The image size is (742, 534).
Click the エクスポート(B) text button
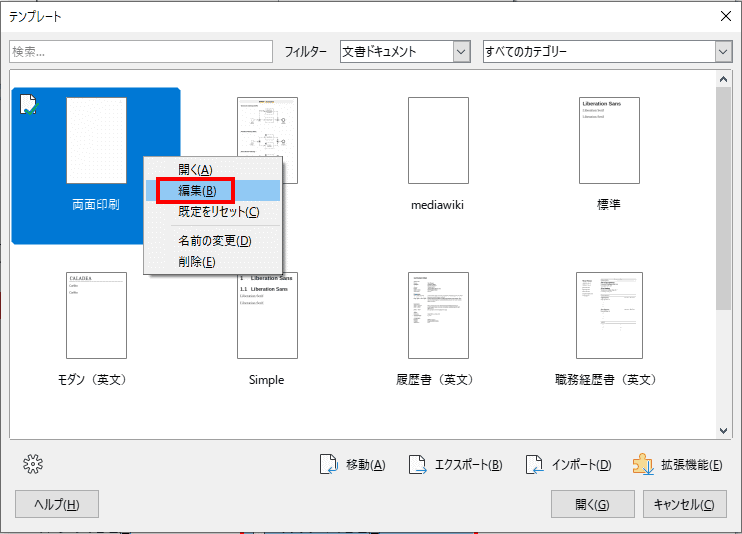(x=468, y=465)
